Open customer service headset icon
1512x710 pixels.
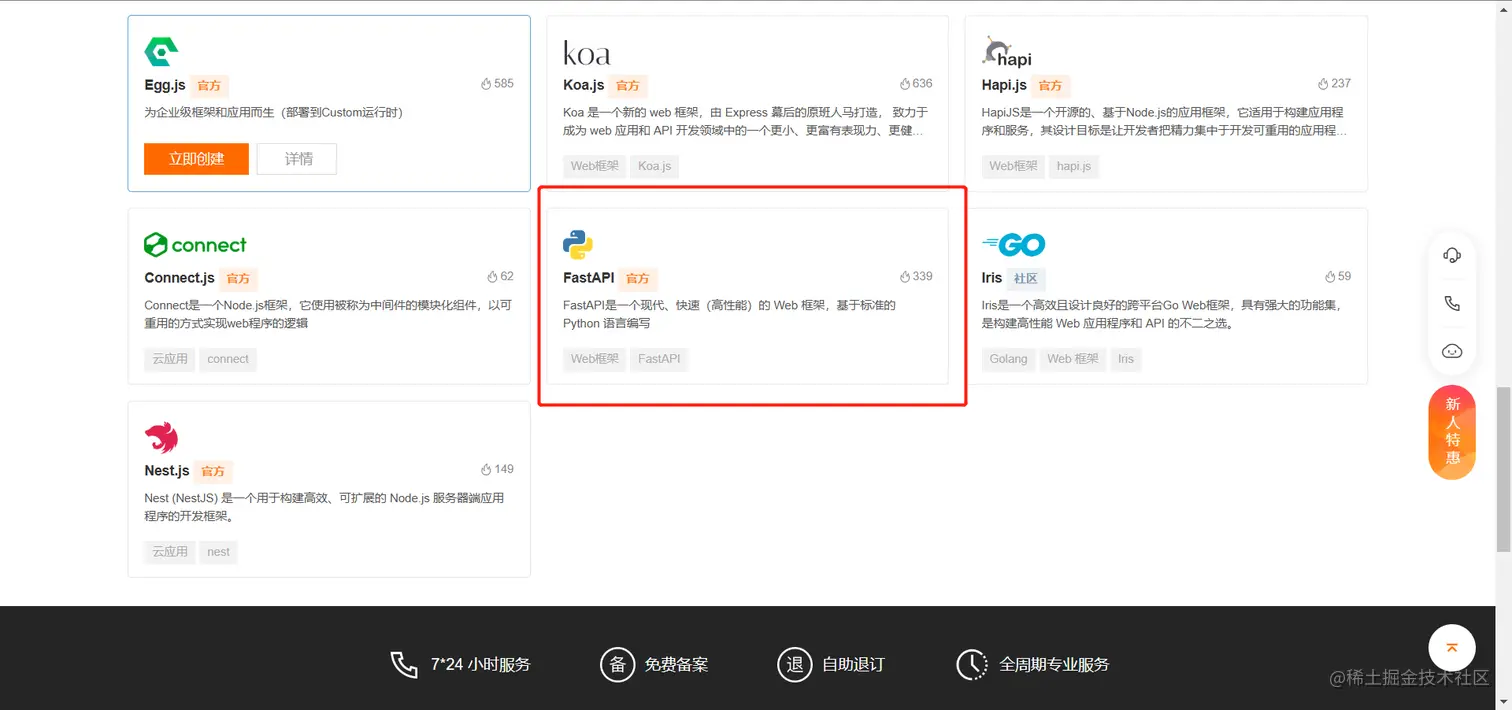tap(1452, 255)
